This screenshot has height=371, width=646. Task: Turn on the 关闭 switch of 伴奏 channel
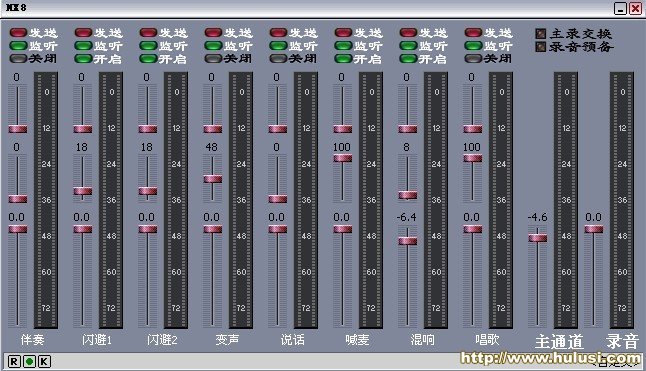pos(18,58)
